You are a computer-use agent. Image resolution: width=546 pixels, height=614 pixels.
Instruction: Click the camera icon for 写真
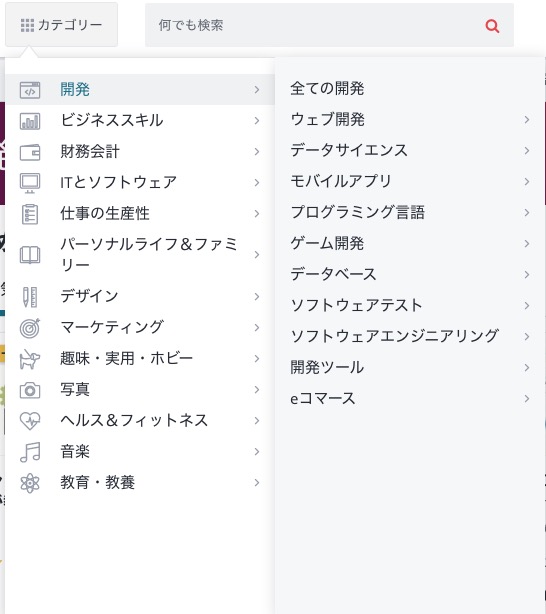(x=30, y=390)
